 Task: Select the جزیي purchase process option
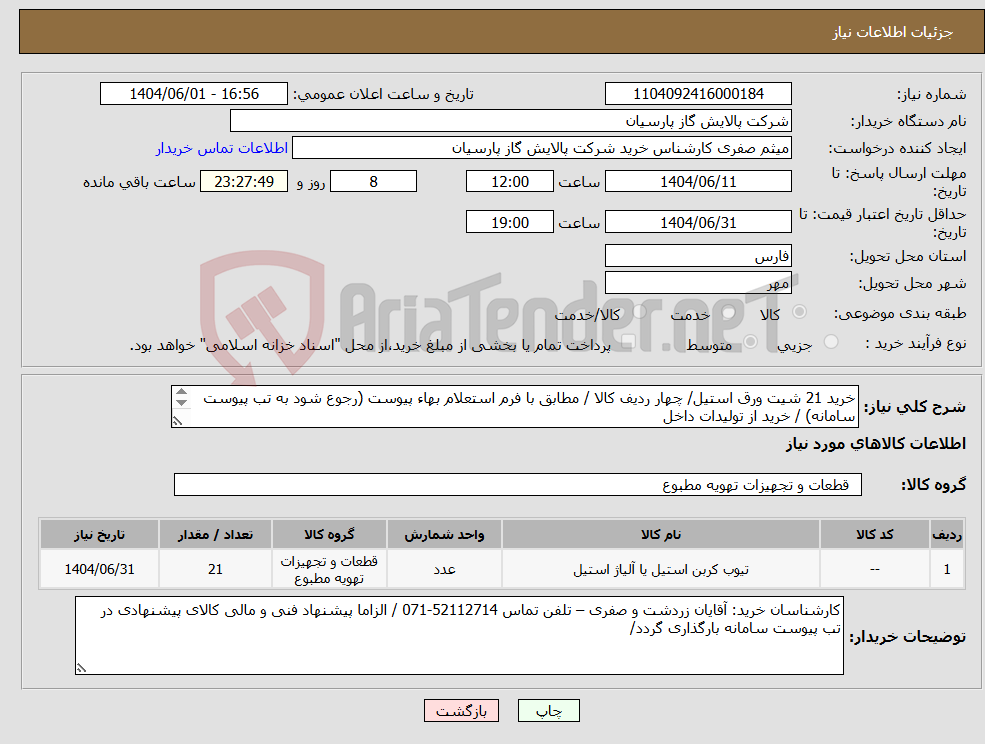coord(829,343)
